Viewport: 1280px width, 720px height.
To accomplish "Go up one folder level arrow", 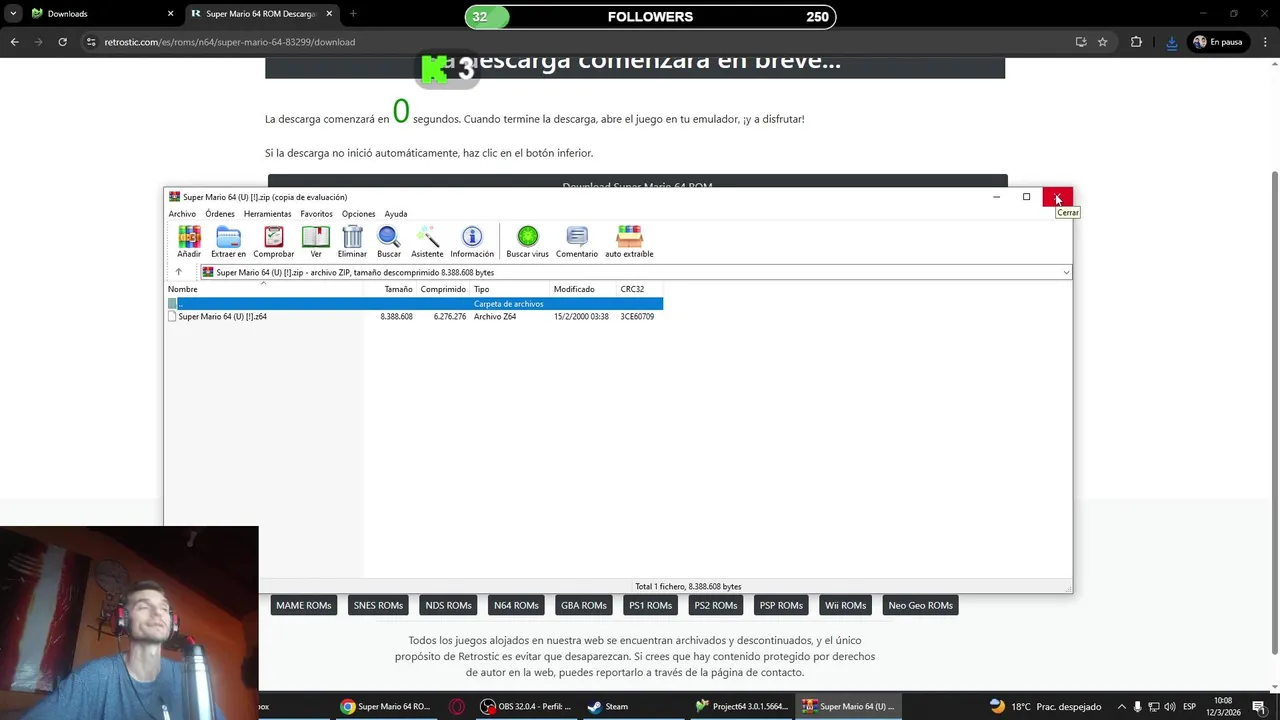I will pyautogui.click(x=179, y=272).
